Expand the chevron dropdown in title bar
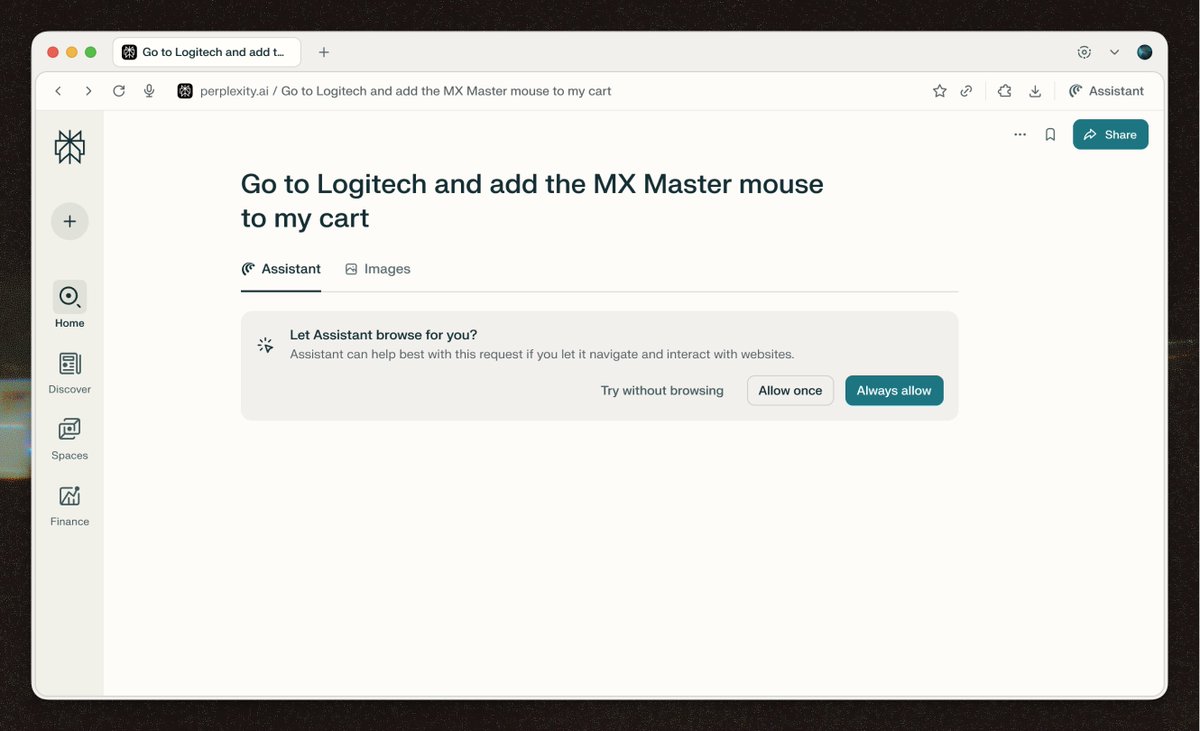 (1114, 52)
